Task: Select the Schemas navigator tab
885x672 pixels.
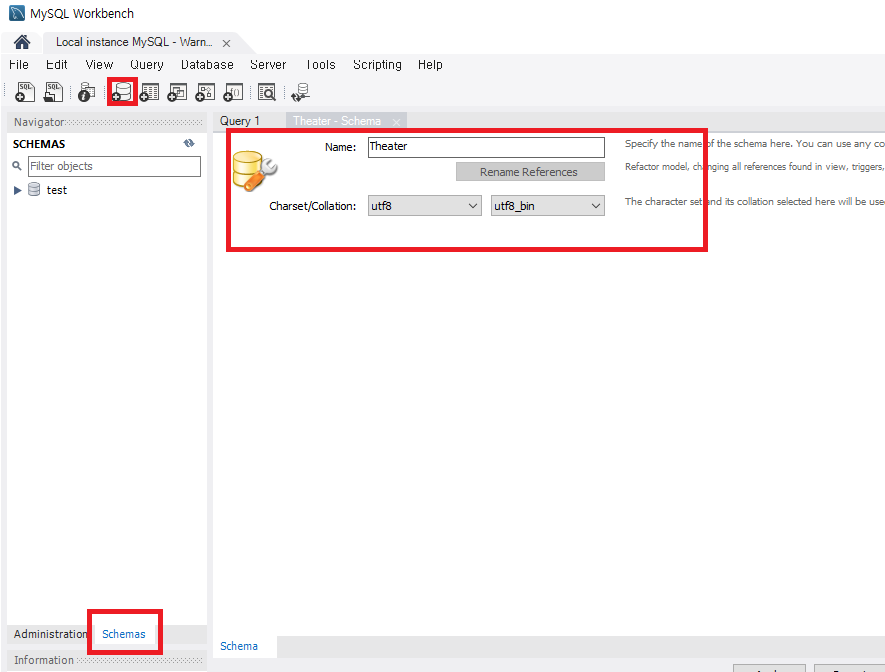Action: tap(124, 634)
